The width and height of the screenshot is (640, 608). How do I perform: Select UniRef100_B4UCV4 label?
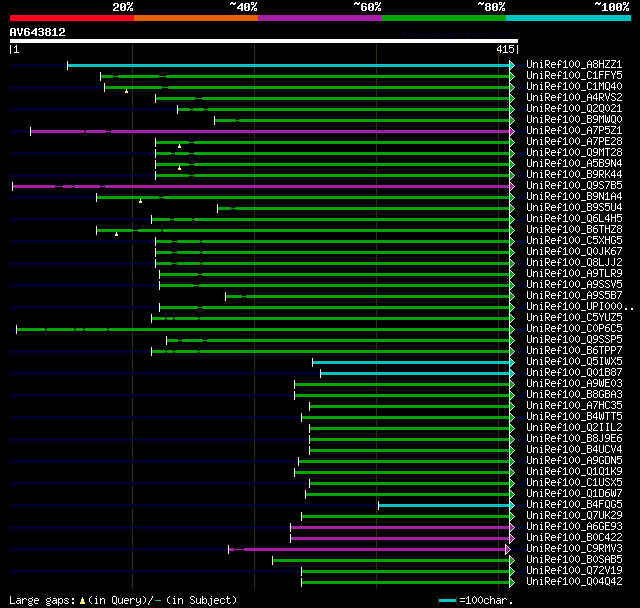click(574, 450)
